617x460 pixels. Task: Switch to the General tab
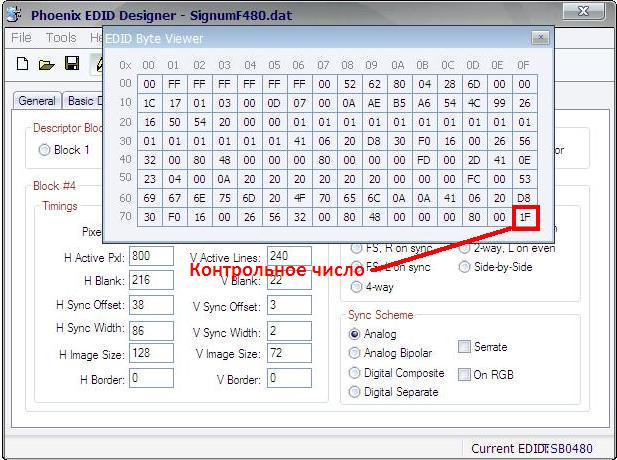point(37,101)
